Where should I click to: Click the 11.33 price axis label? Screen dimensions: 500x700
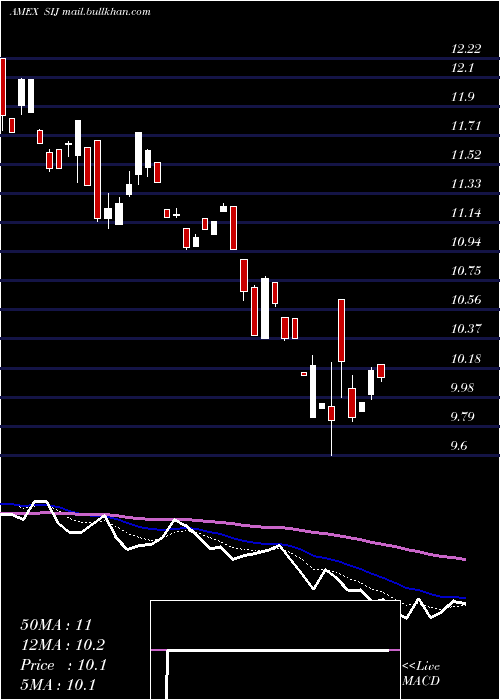[466, 184]
